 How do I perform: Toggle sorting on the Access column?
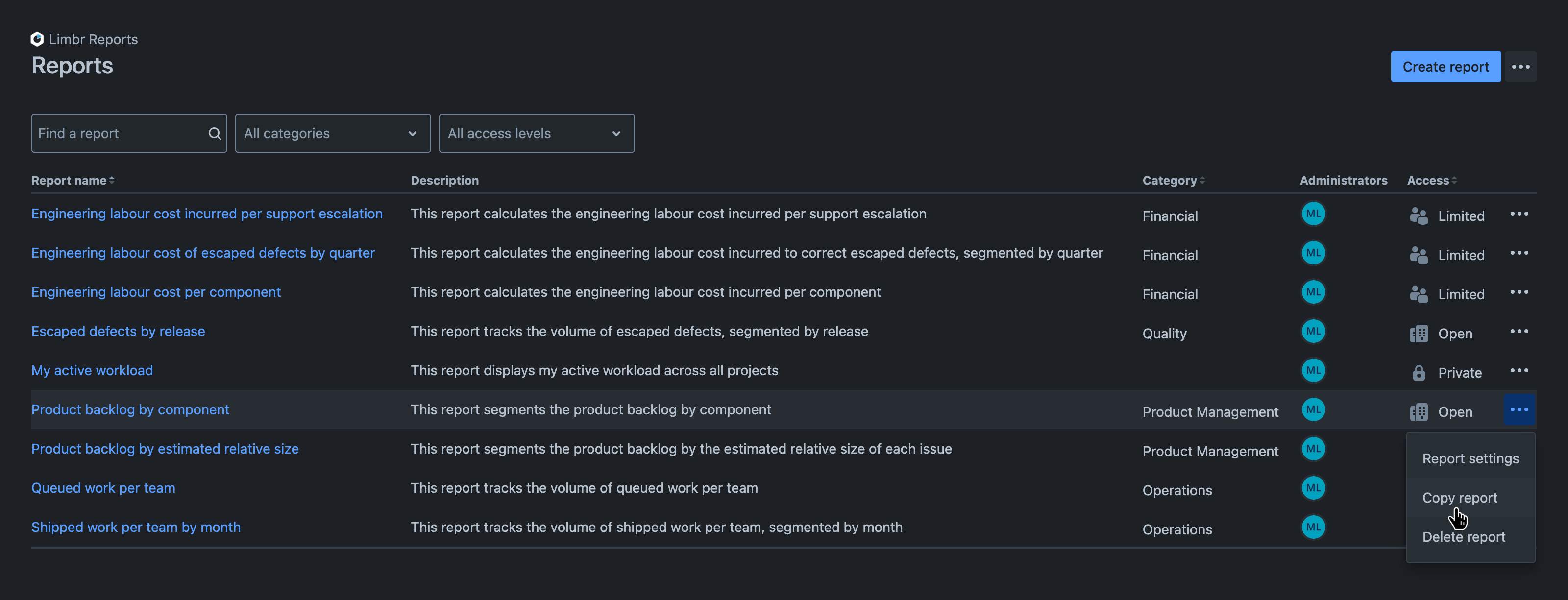(x=1431, y=180)
